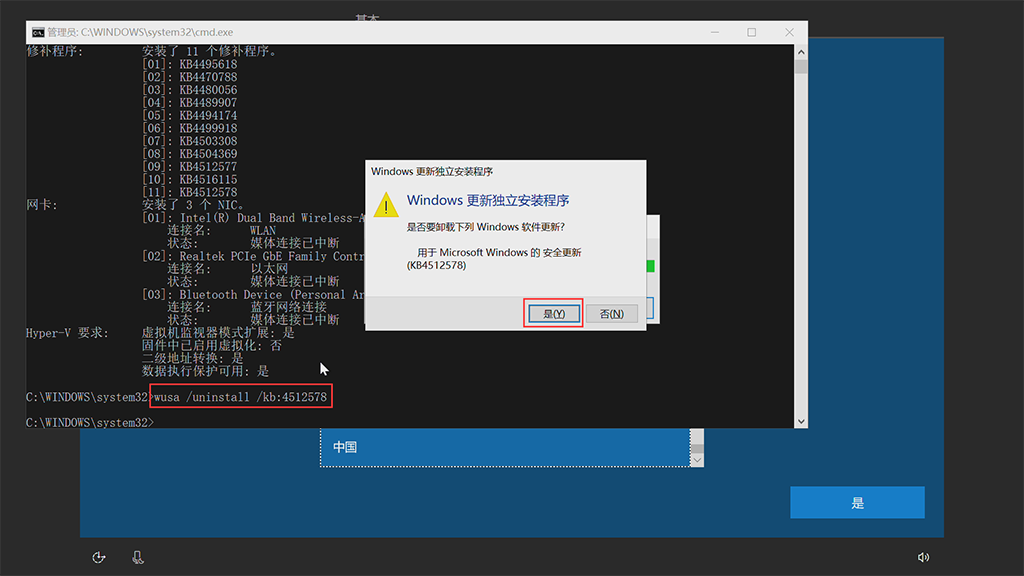This screenshot has width=1024, height=576.
Task: Open the ease of access icon
Action: [x=99, y=557]
